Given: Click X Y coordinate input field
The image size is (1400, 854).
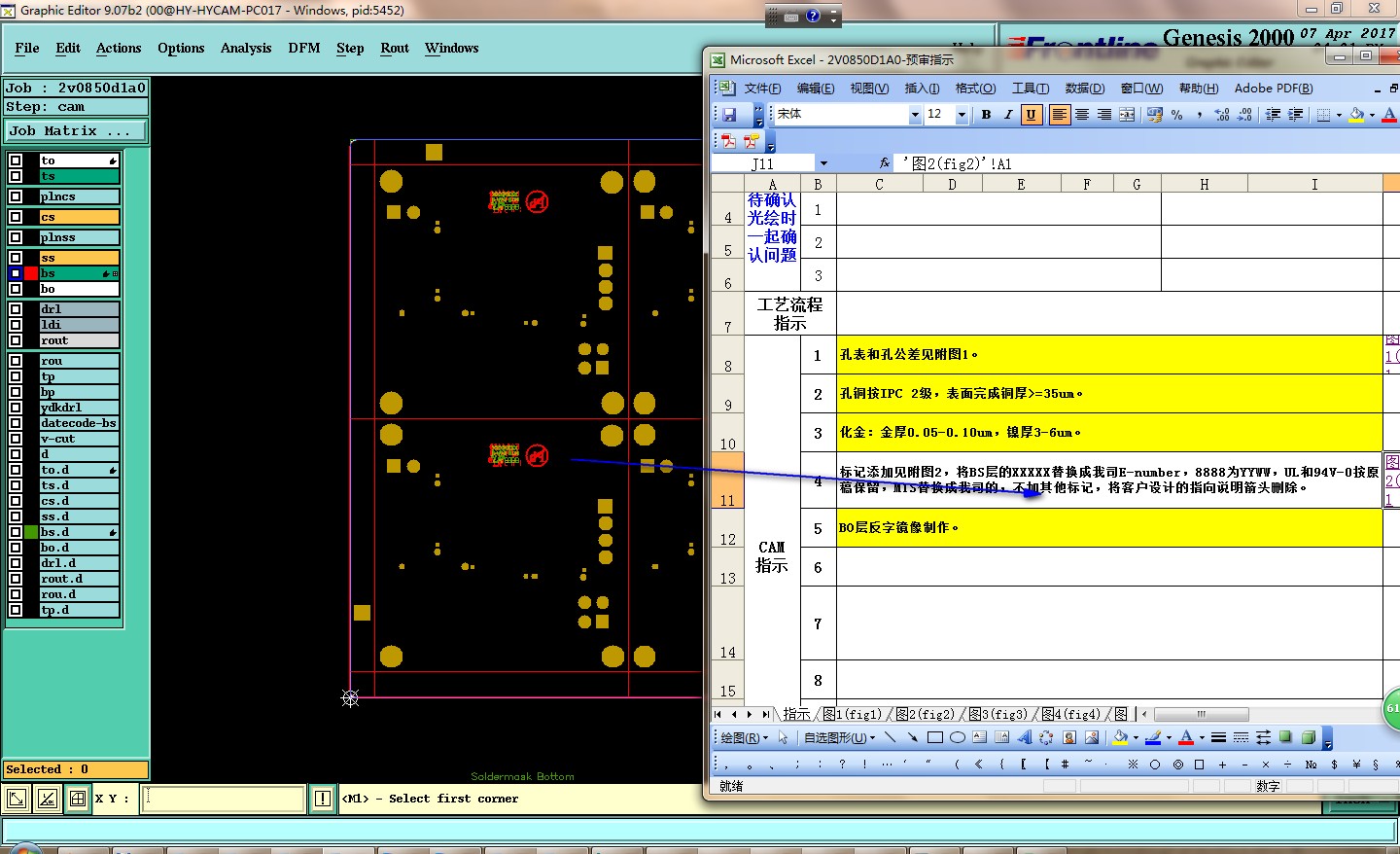Looking at the screenshot, I should [224, 799].
